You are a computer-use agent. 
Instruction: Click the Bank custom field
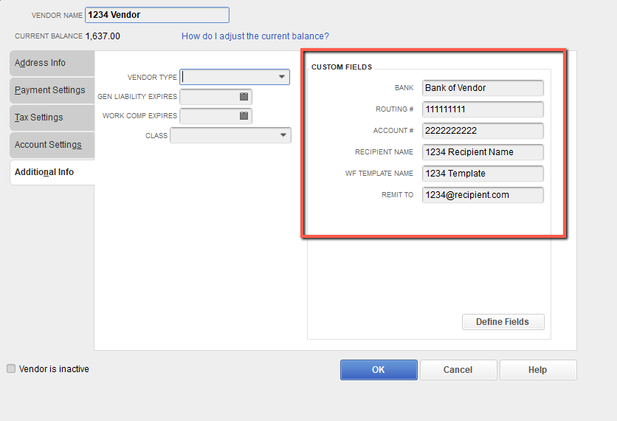(x=483, y=88)
